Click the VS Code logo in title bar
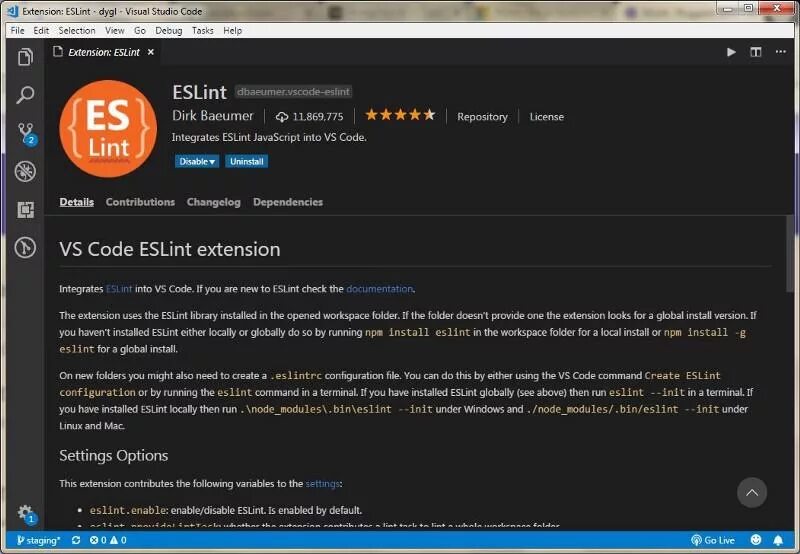Screen dimensions: 800x554 [13, 11]
